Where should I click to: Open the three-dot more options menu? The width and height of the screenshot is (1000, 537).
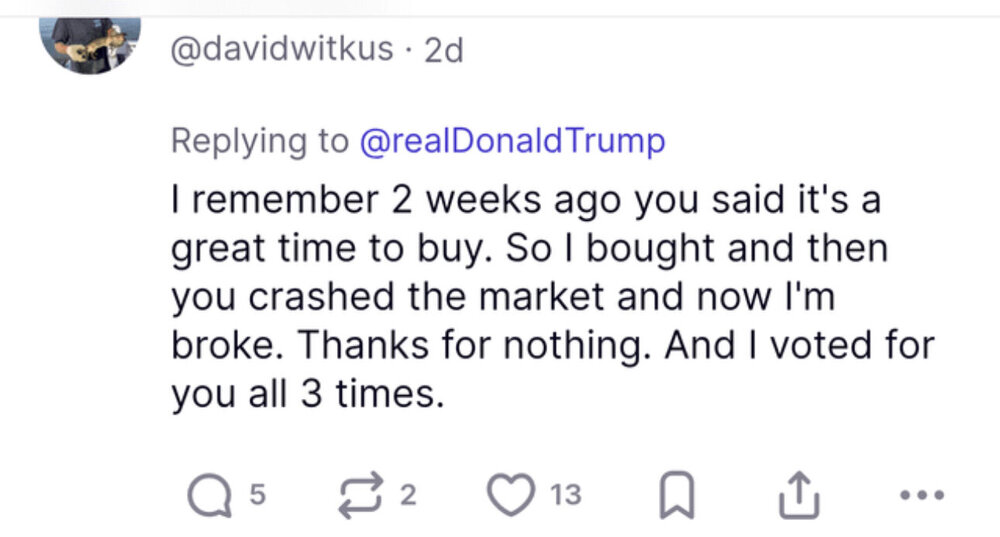tap(921, 495)
